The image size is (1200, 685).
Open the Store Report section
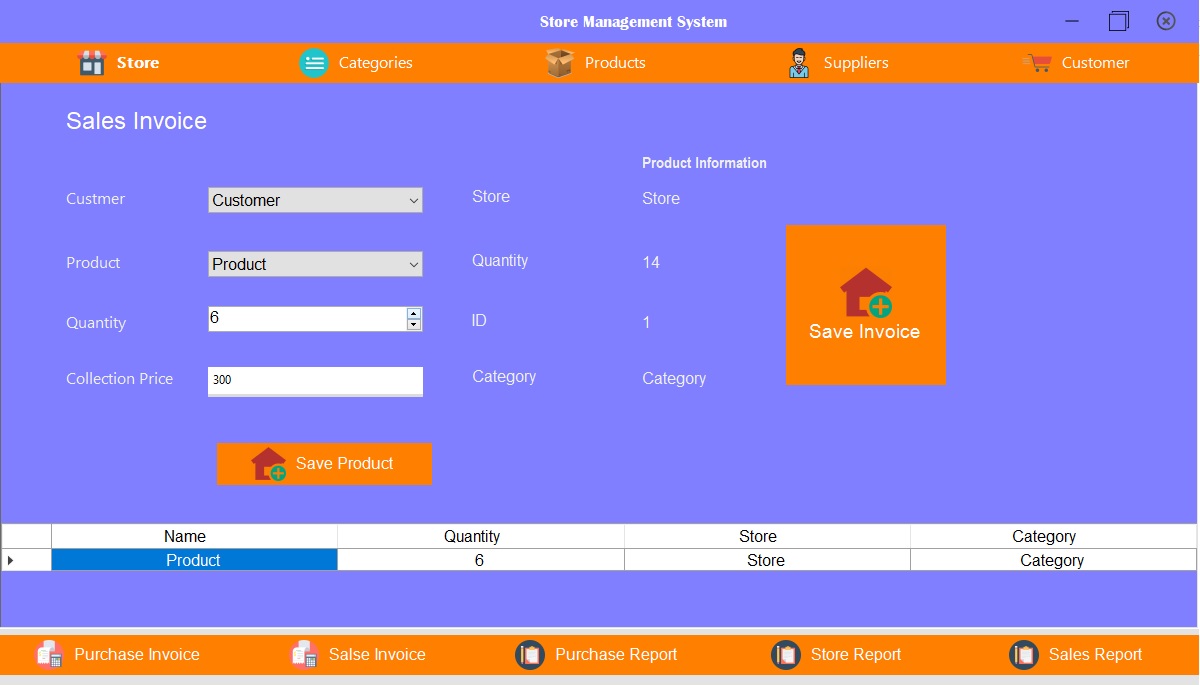pyautogui.click(x=786, y=654)
